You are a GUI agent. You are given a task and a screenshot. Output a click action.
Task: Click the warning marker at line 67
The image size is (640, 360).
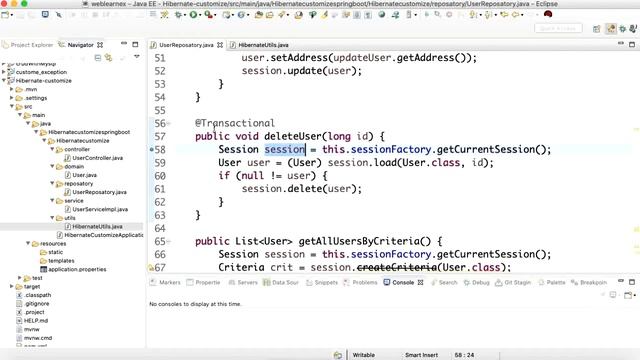[151, 268]
